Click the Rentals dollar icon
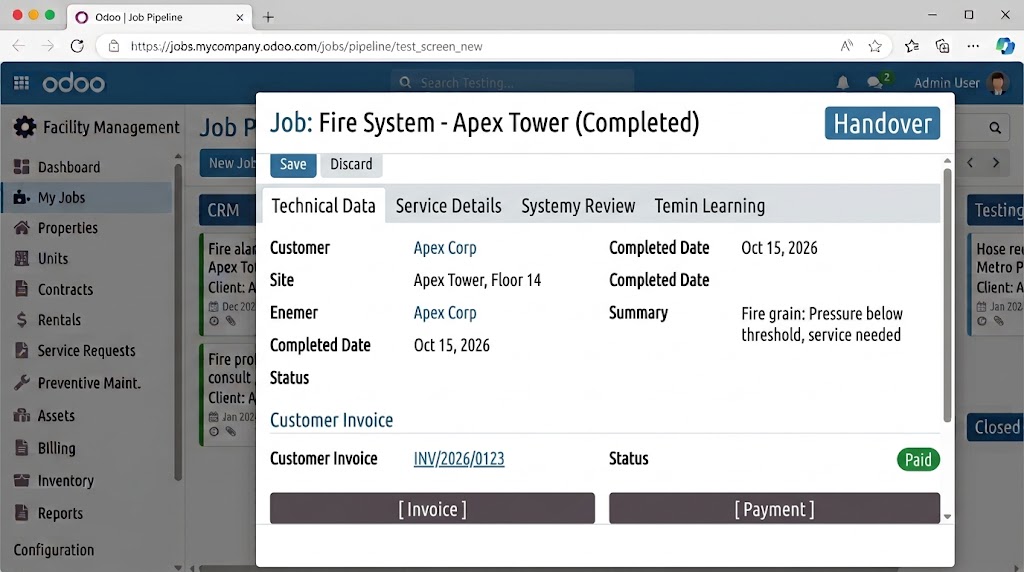The image size is (1024, 572). [x=22, y=319]
